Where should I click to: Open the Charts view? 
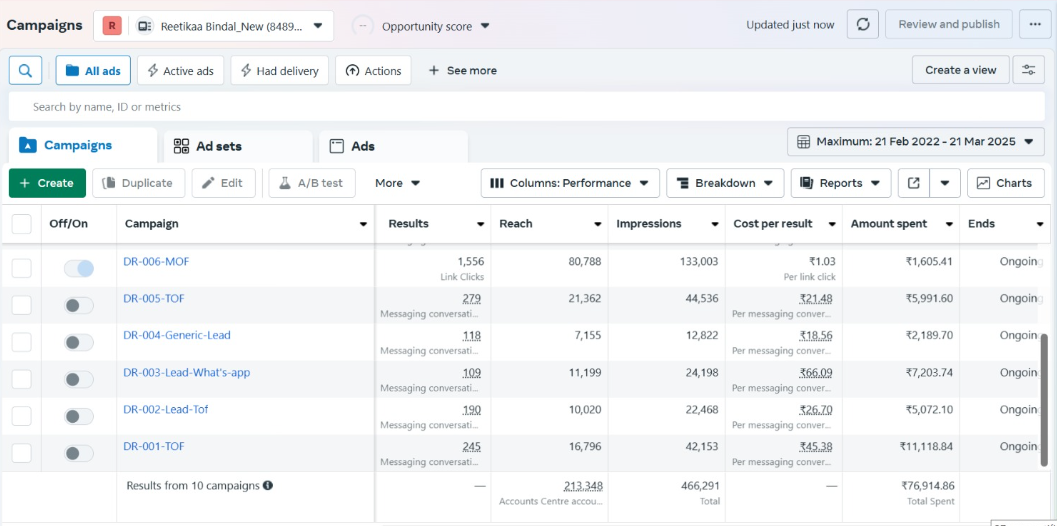pos(1005,183)
